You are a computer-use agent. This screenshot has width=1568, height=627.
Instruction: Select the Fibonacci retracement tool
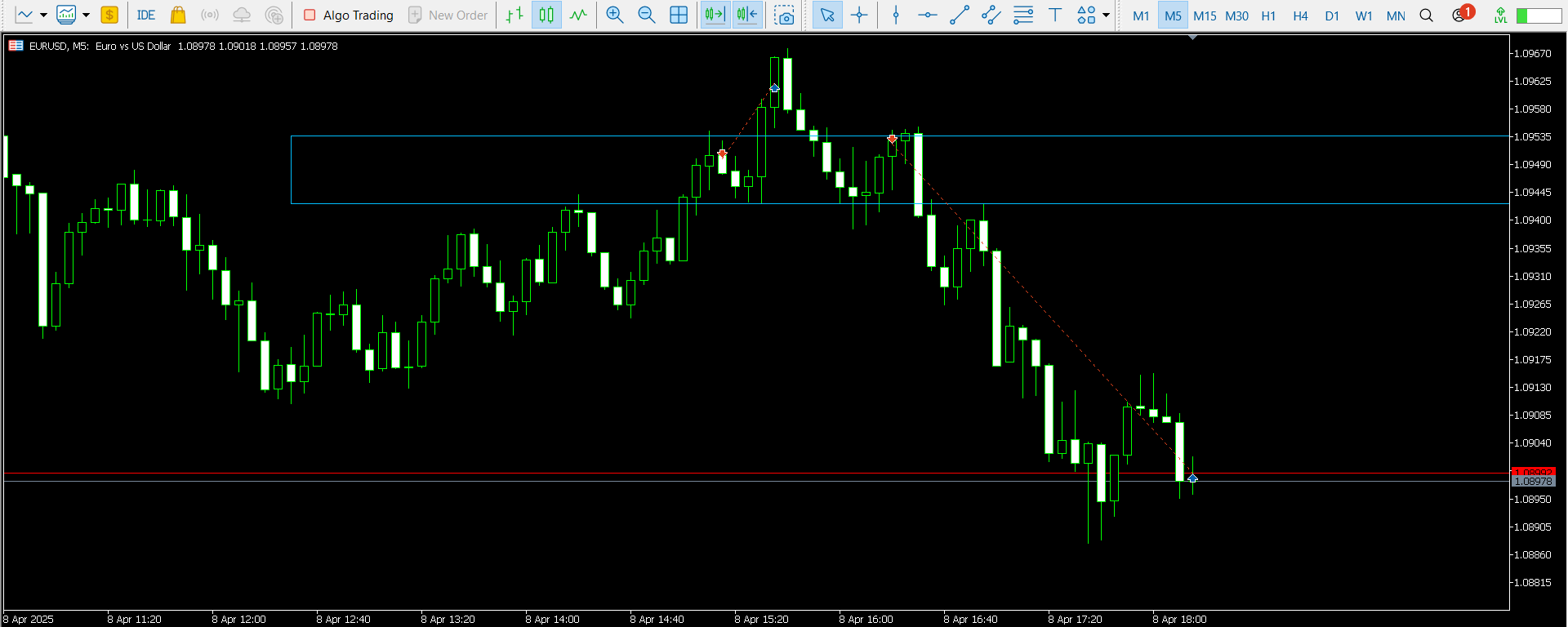tap(1022, 15)
